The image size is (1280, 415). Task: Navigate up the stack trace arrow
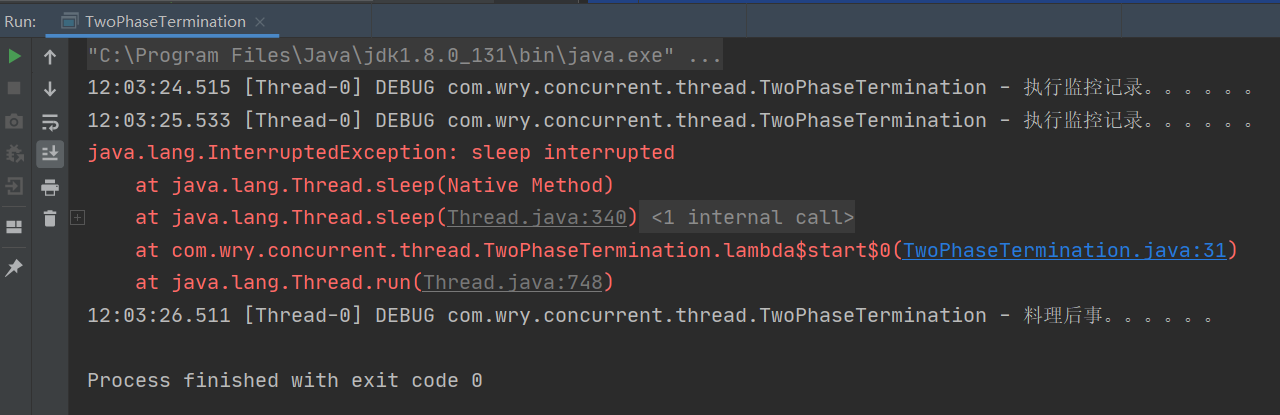(x=50, y=57)
